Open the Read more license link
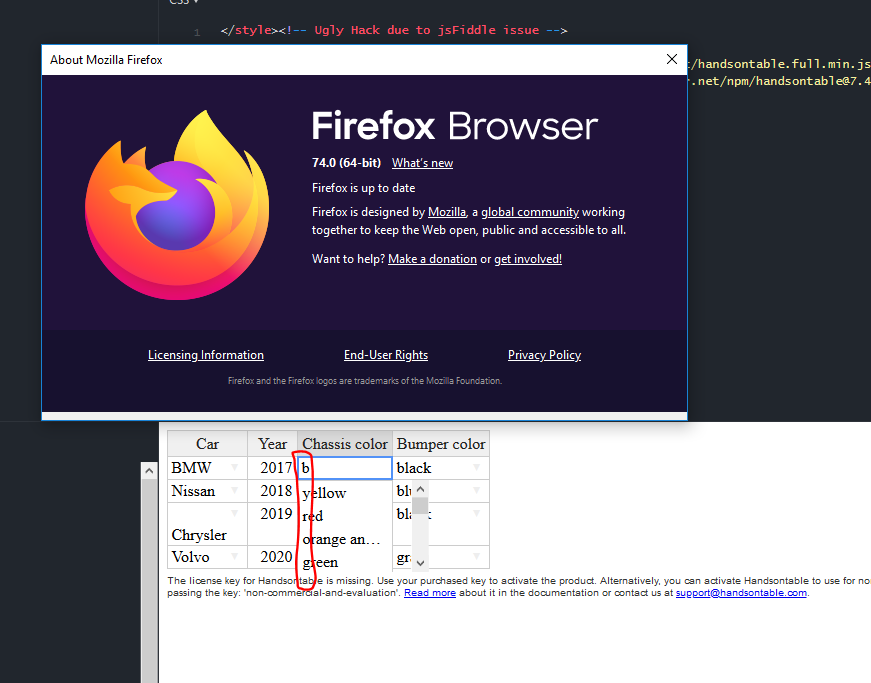The height and width of the screenshot is (683, 871). tap(430, 593)
